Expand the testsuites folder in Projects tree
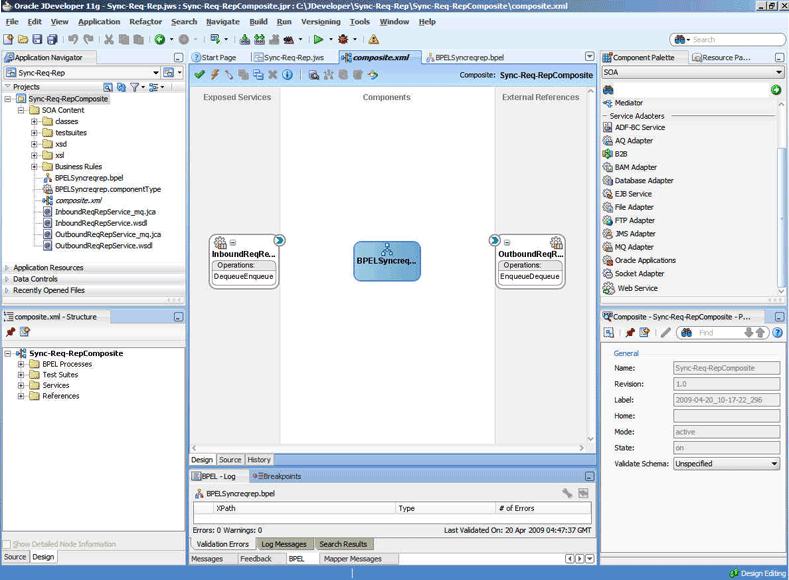789x580 pixels. click(x=34, y=133)
